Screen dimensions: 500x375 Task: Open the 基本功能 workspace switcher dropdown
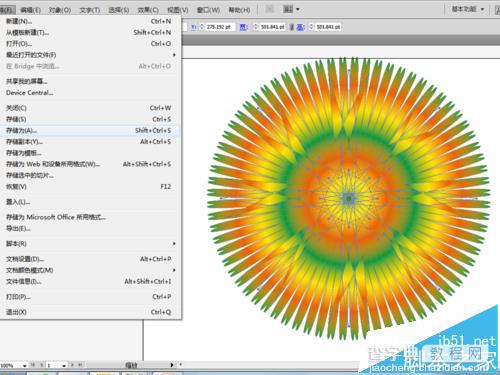coord(468,9)
